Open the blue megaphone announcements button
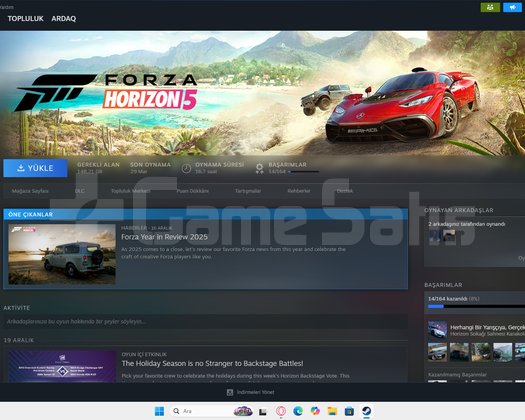 tap(512, 7)
